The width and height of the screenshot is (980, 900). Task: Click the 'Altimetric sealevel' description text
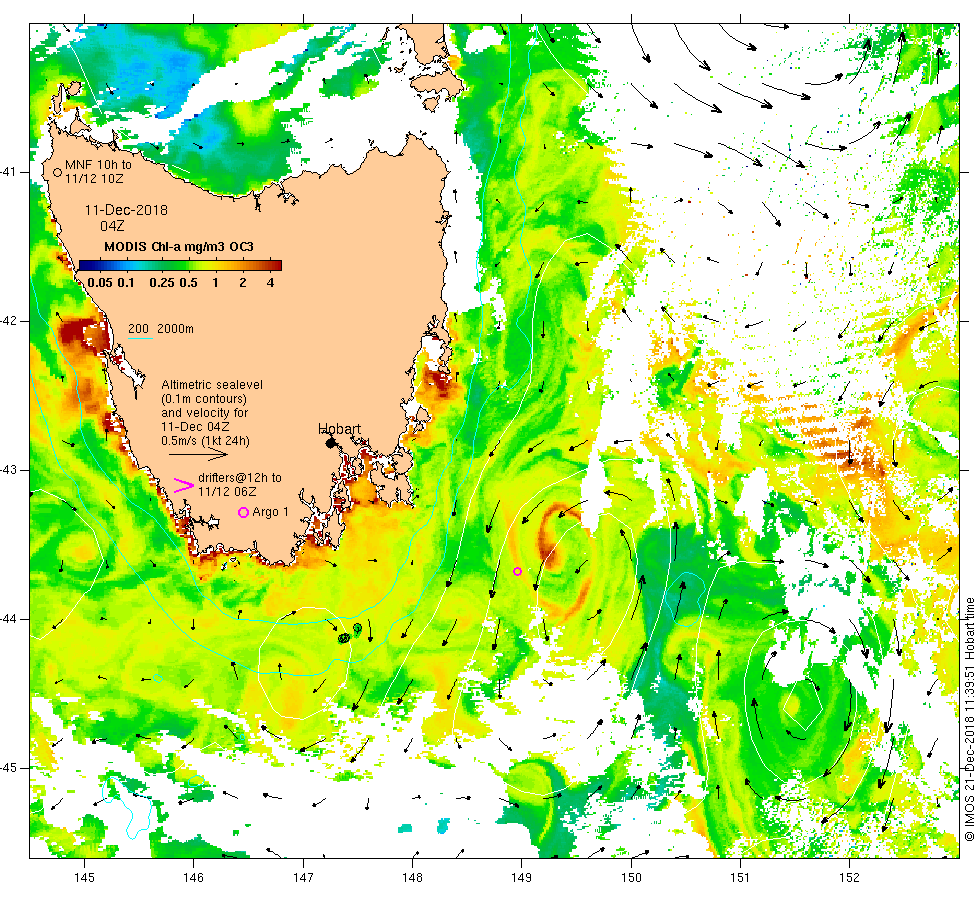pos(212,385)
